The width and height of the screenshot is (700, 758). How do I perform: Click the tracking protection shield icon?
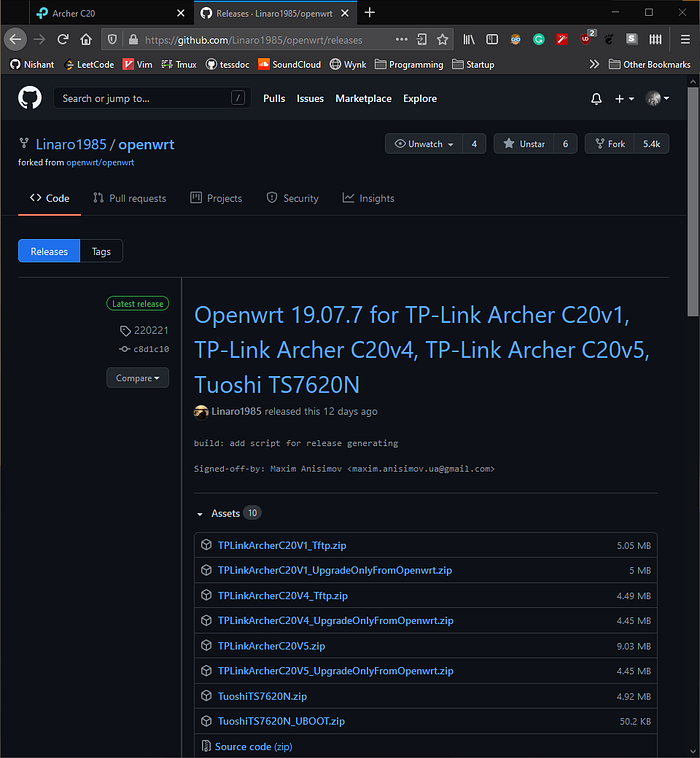[112, 40]
